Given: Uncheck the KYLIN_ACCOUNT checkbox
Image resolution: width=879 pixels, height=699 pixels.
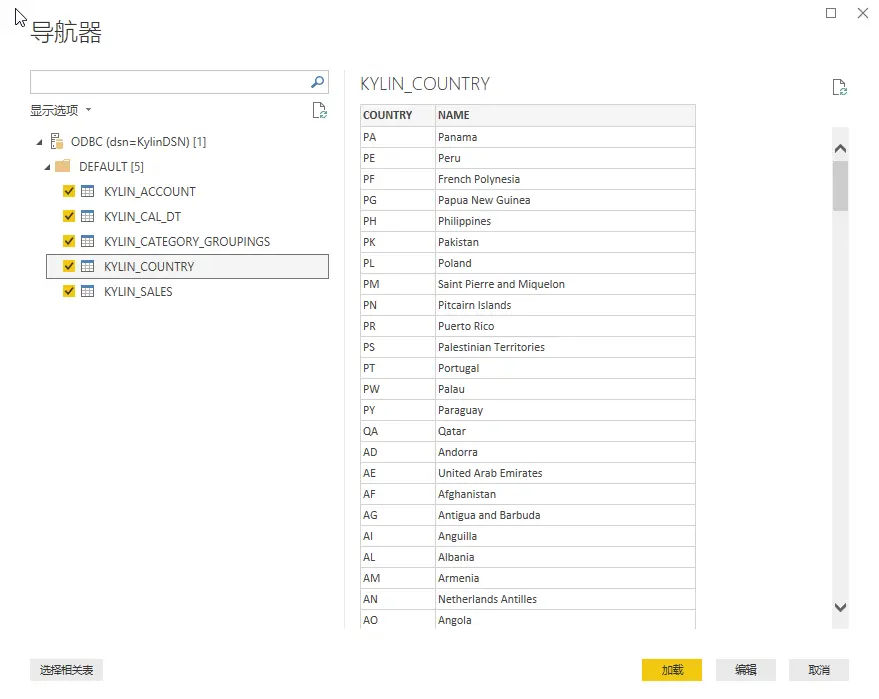Looking at the screenshot, I should tap(69, 191).
